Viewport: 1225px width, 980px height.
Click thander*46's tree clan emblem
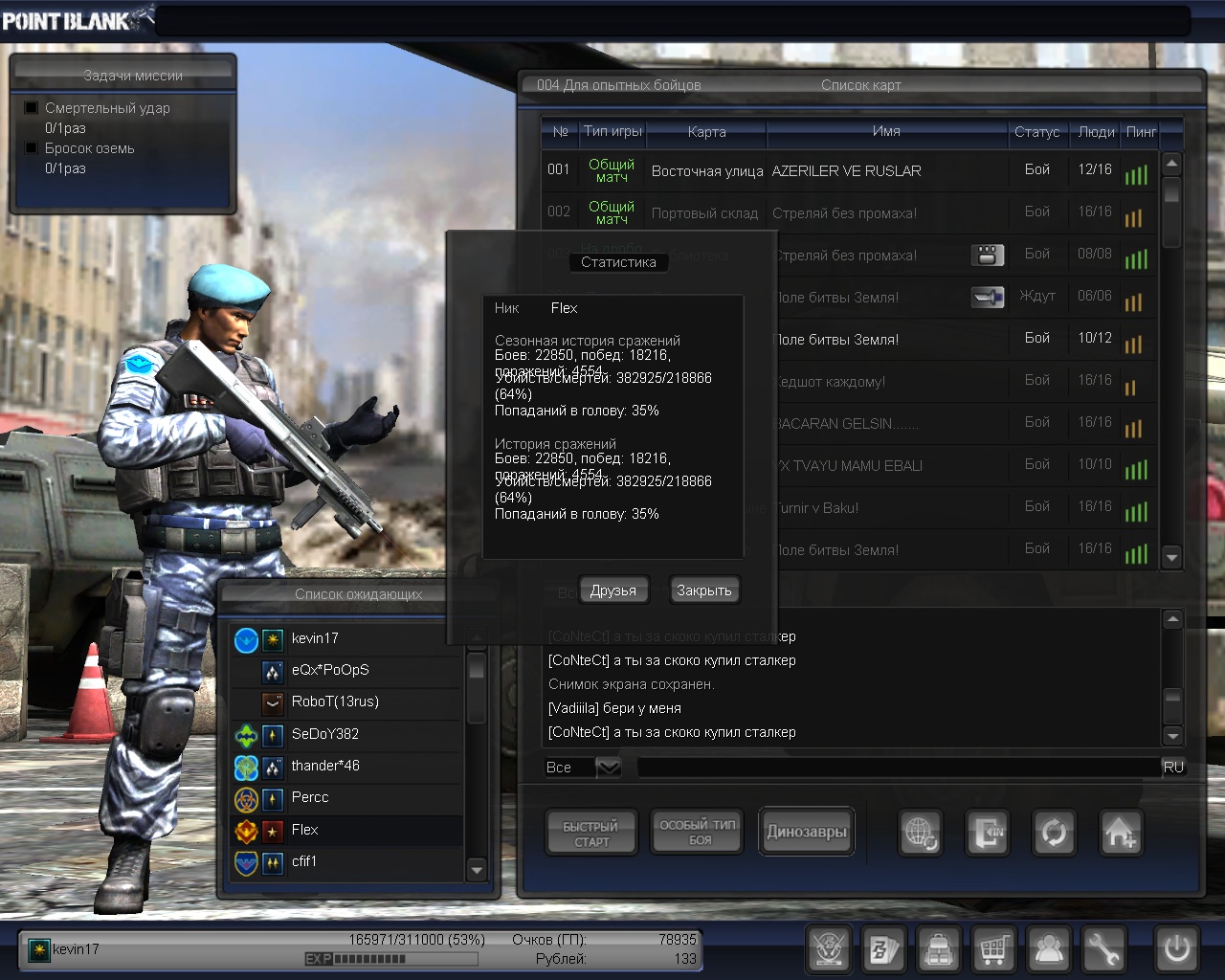[246, 767]
